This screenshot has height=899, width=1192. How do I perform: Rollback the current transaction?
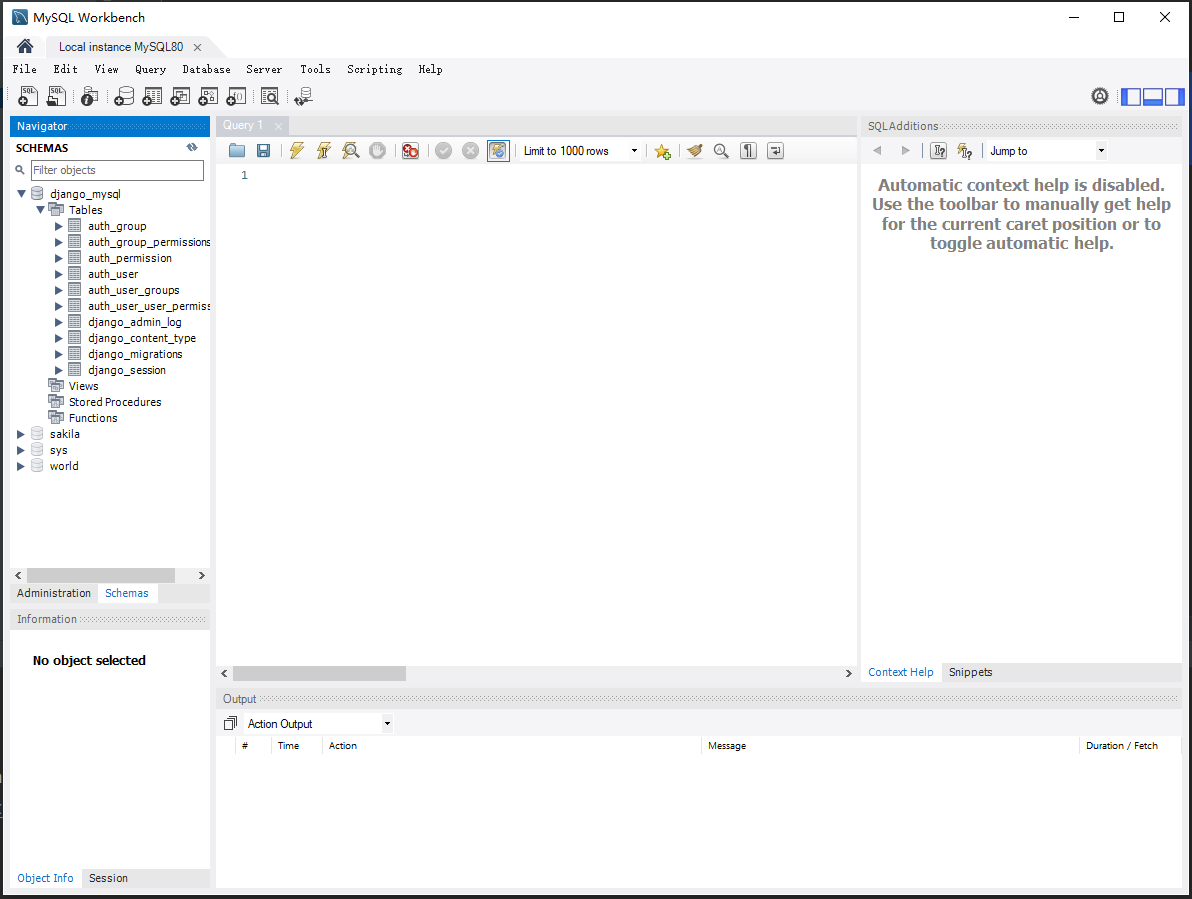coord(471,150)
